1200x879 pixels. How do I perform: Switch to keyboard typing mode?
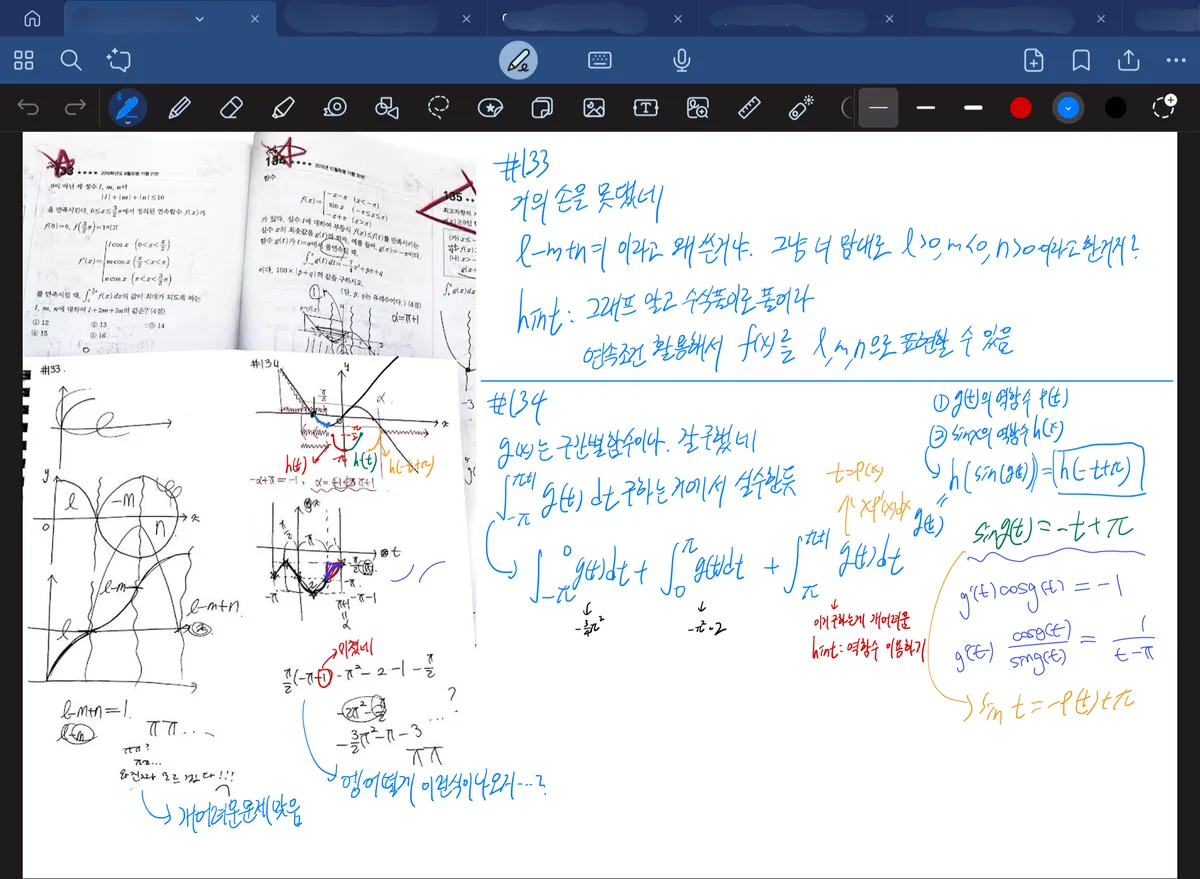[x=600, y=60]
